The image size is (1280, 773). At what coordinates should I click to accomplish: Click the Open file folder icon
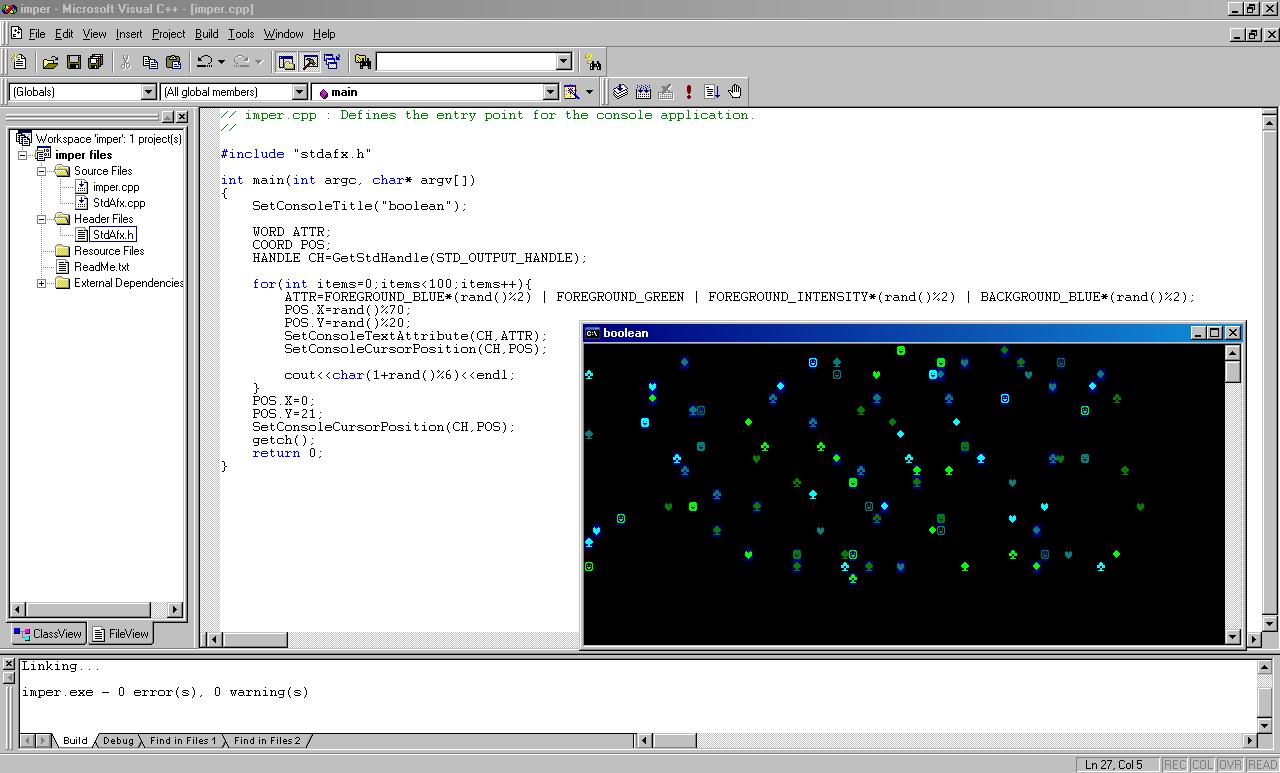50,62
